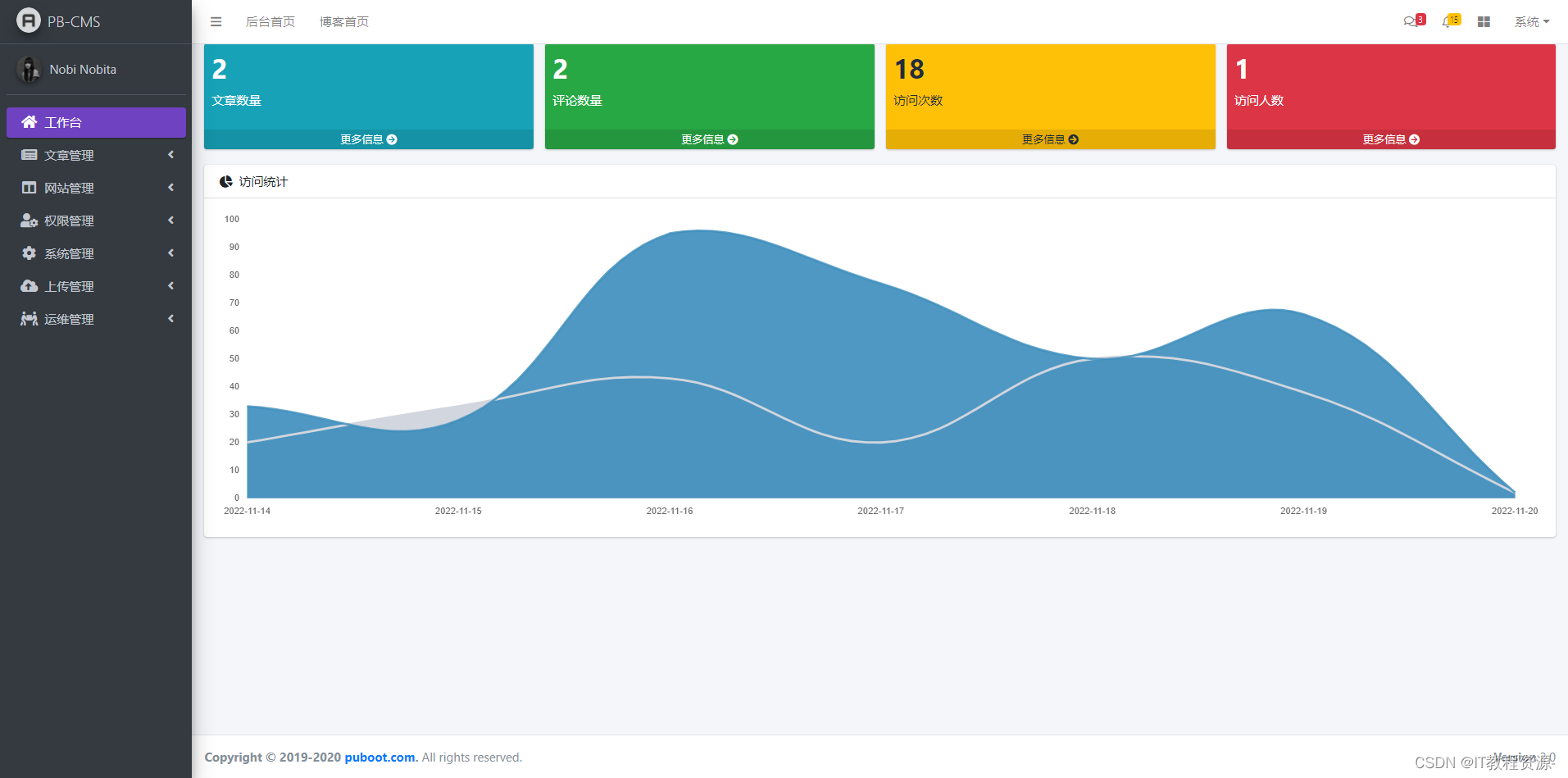
Task: Click the Nobi Nobita avatar image
Action: (30, 70)
